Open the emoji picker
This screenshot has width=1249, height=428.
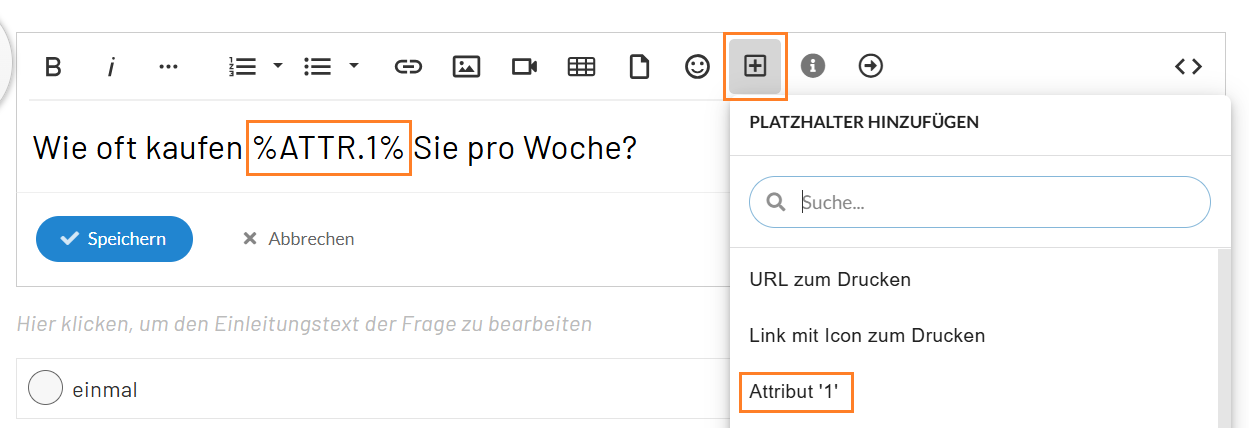pyautogui.click(x=696, y=67)
